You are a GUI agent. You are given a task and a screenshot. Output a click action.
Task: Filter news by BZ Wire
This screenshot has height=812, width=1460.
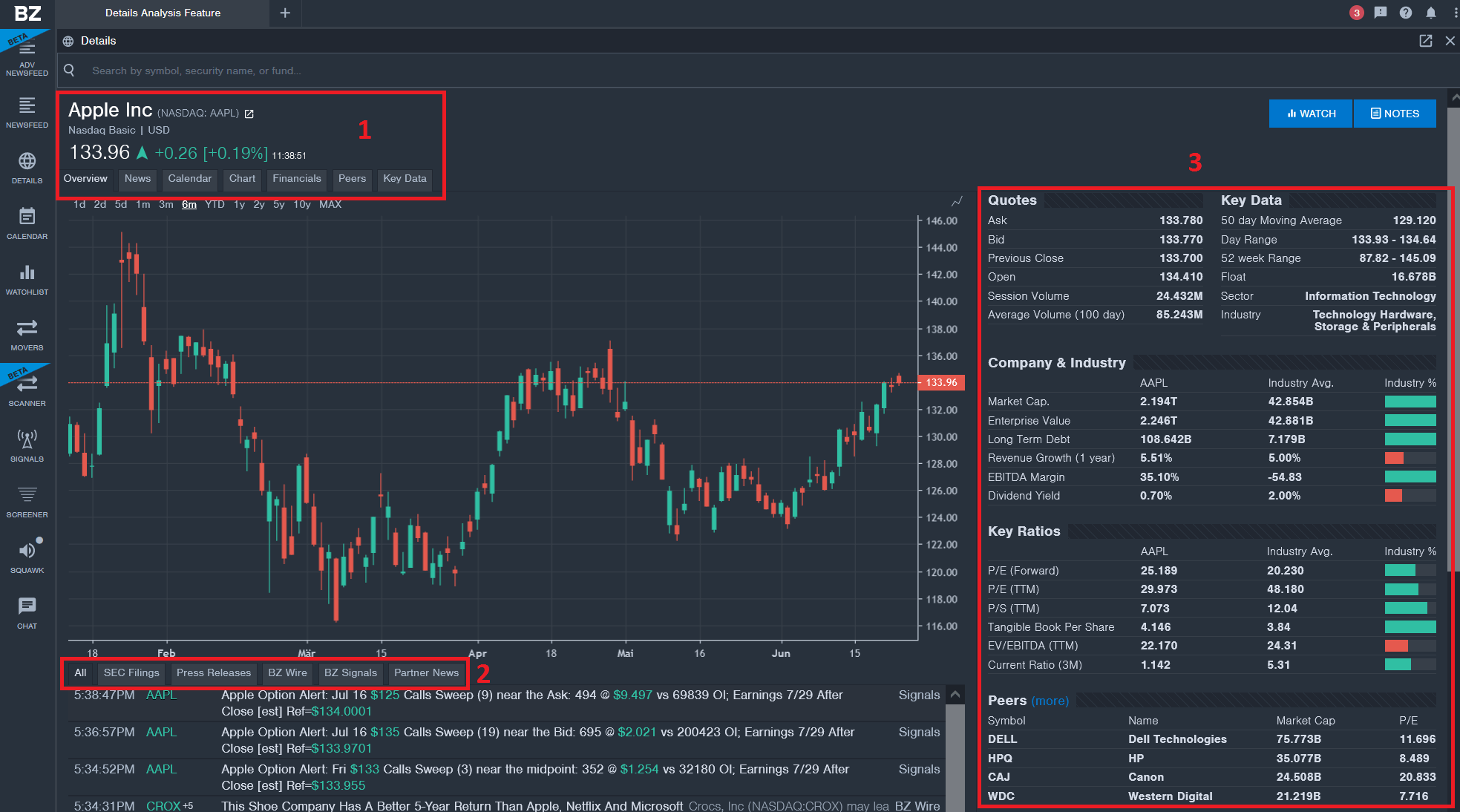pyautogui.click(x=287, y=673)
